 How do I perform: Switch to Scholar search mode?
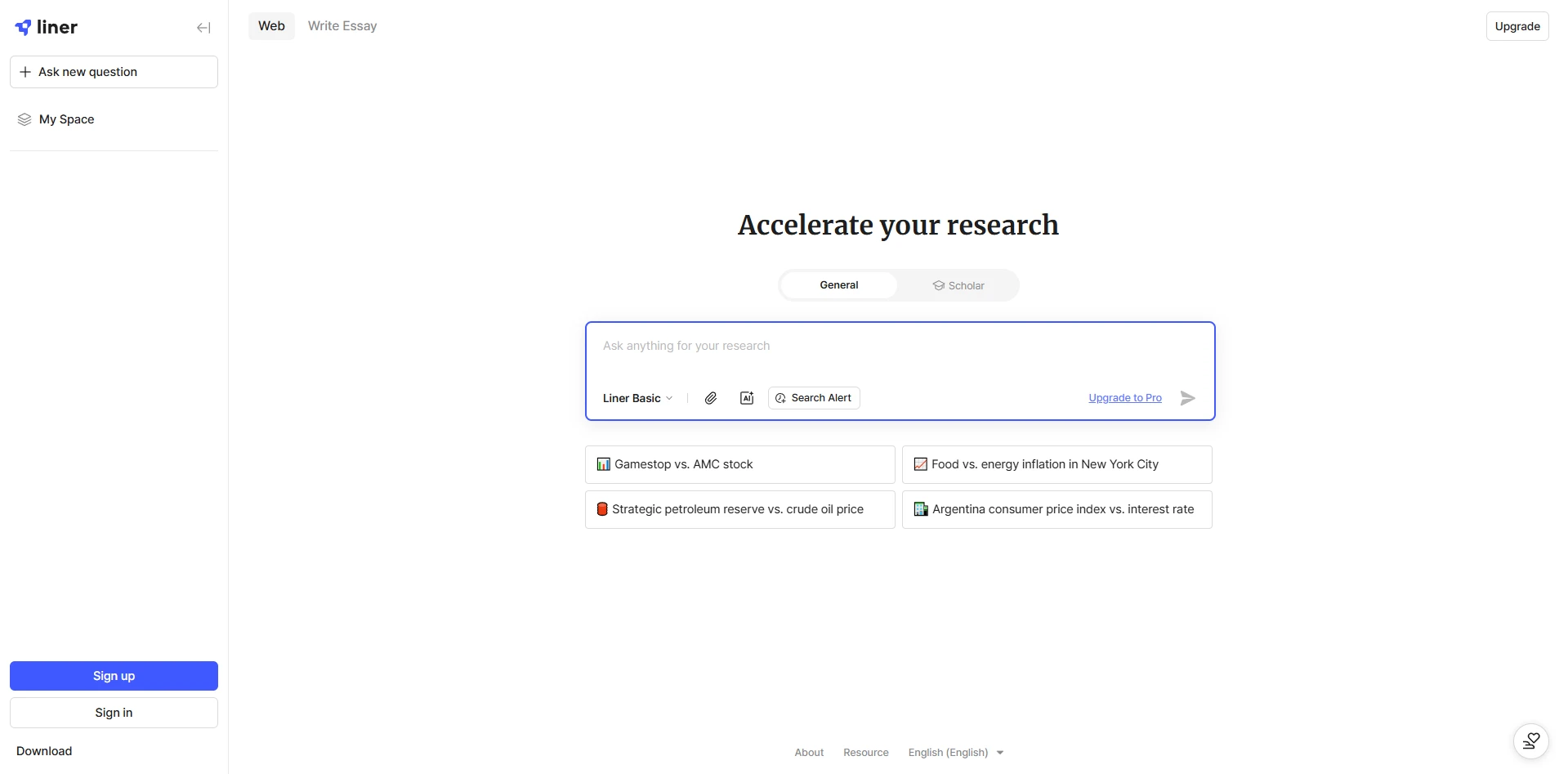(x=958, y=286)
